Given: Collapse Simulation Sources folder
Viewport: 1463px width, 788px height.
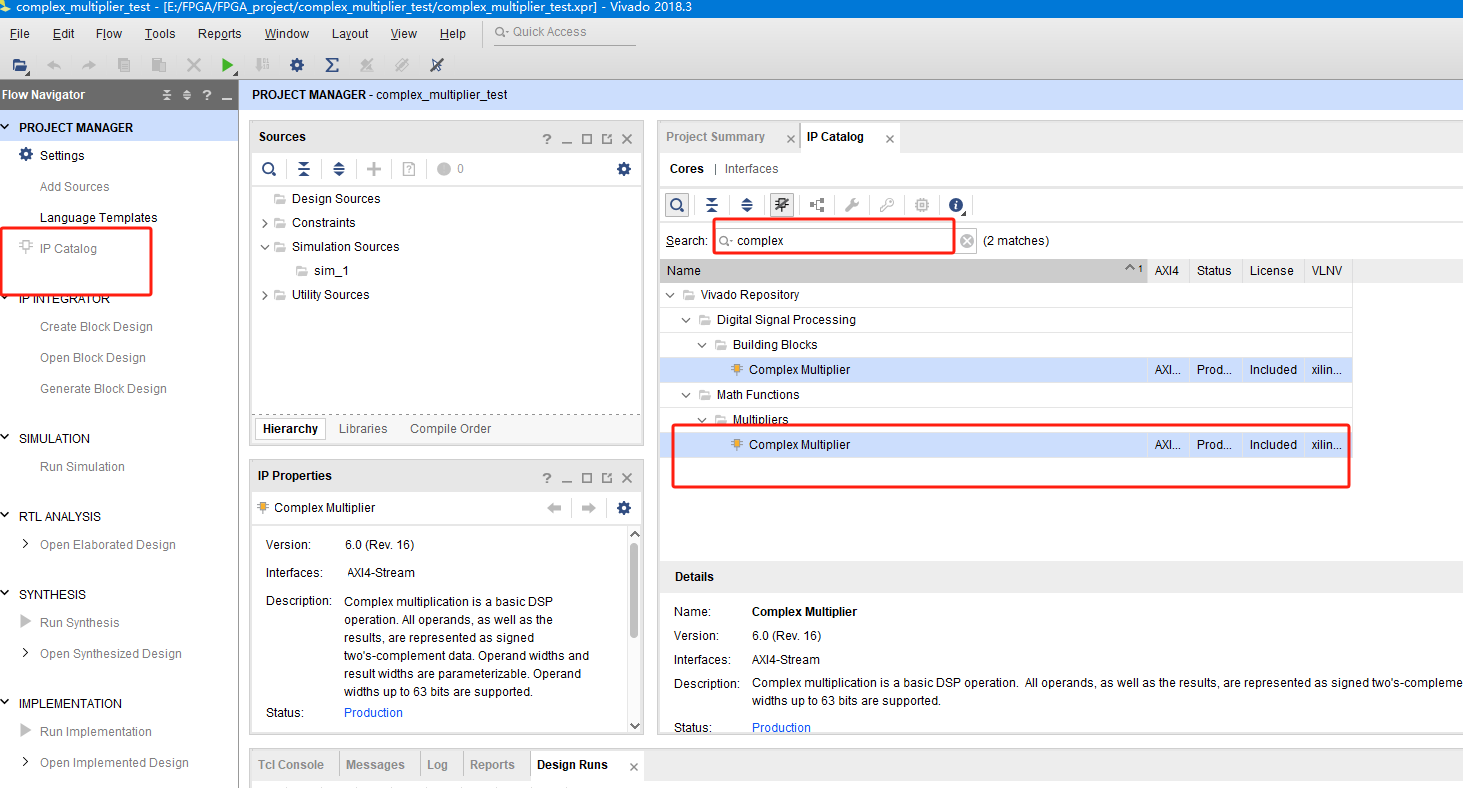Looking at the screenshot, I should (265, 247).
